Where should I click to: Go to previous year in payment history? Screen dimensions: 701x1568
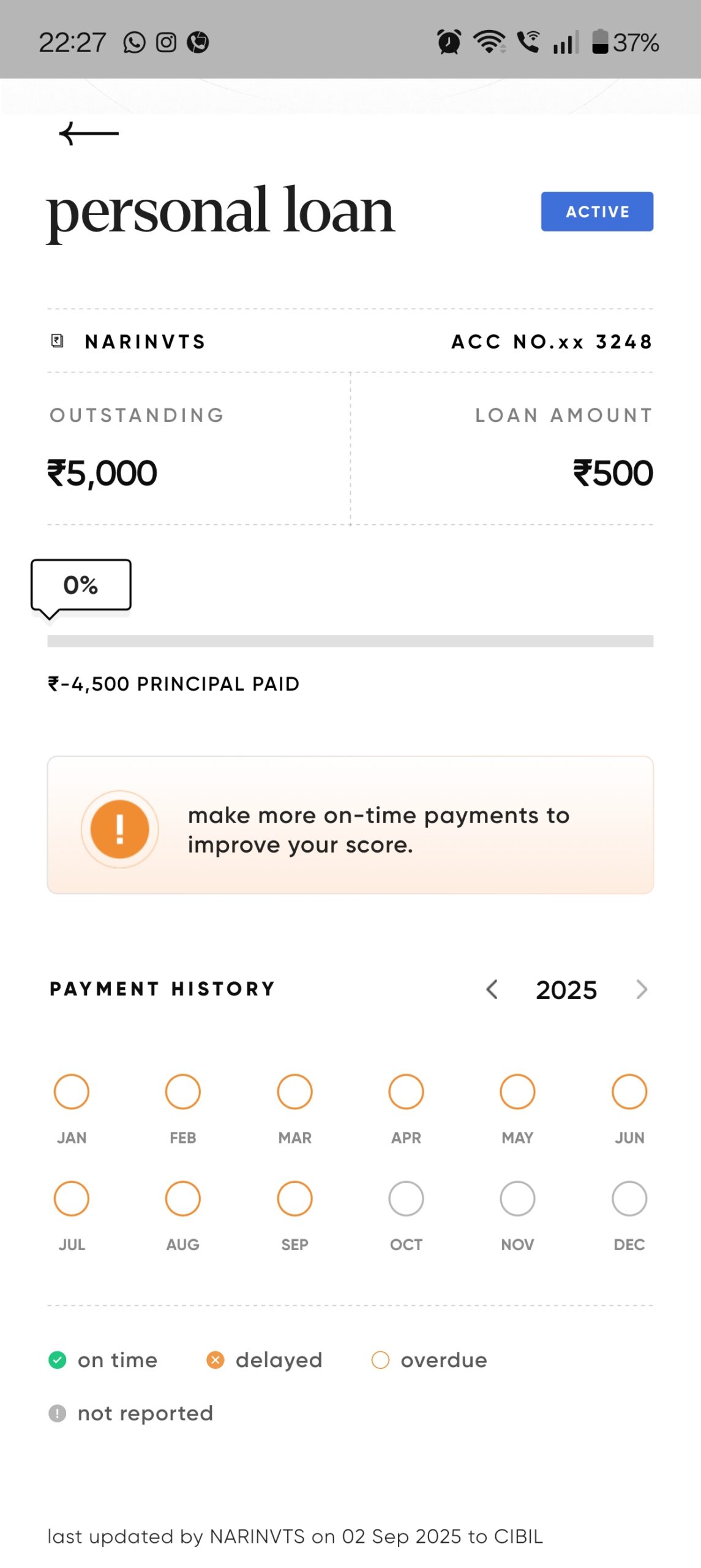click(x=492, y=989)
